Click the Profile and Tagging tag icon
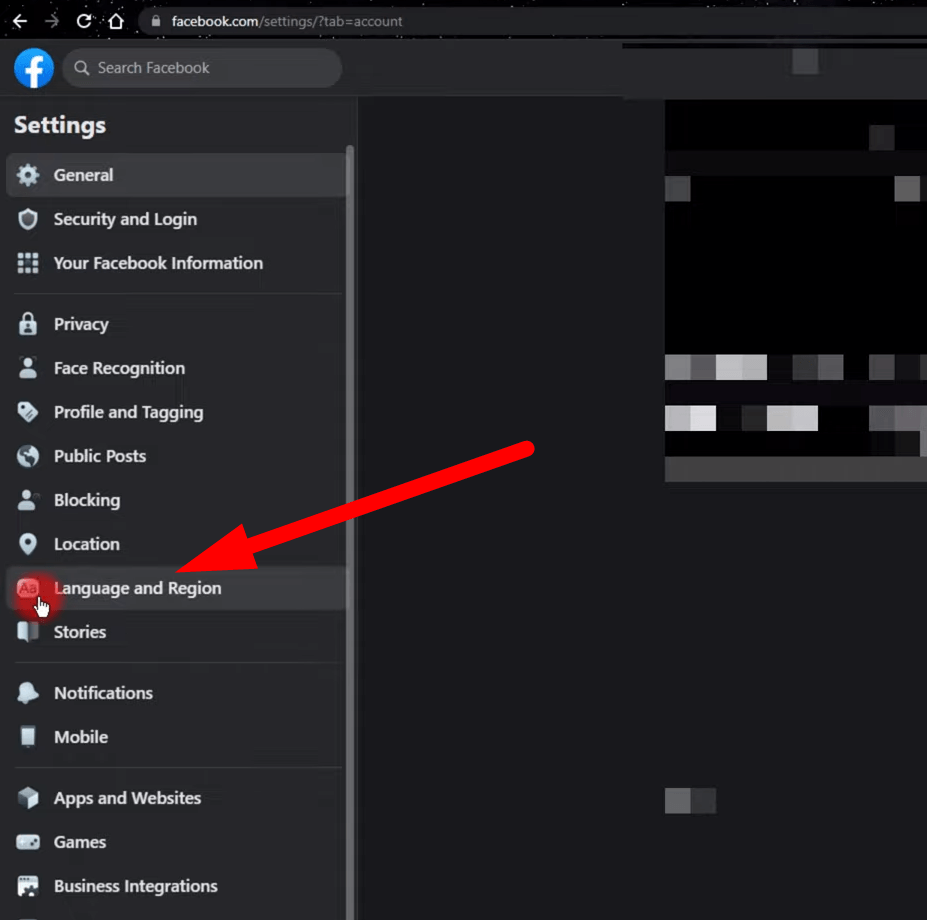The height and width of the screenshot is (920, 927). point(28,412)
